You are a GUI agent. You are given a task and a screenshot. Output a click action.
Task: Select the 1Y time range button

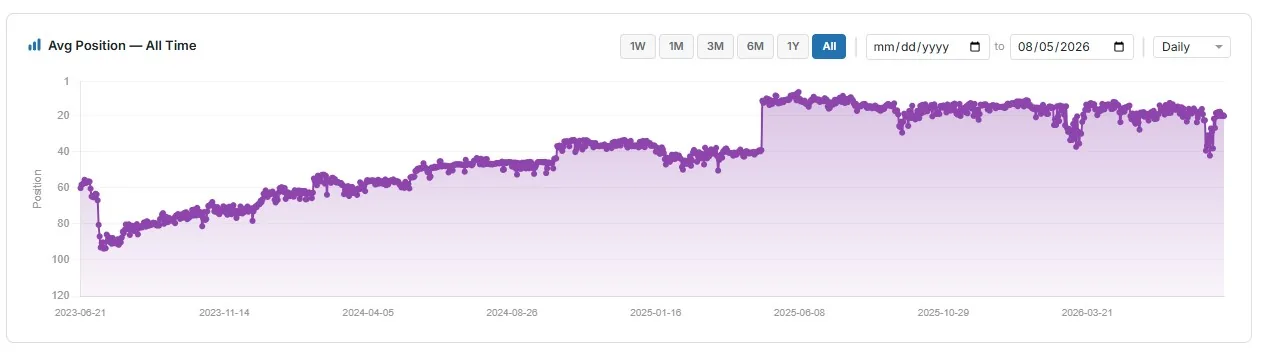pos(793,46)
